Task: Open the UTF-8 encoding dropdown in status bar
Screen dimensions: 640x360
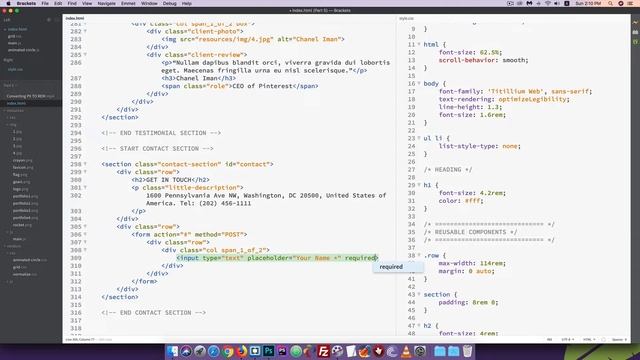Action: 567,340
